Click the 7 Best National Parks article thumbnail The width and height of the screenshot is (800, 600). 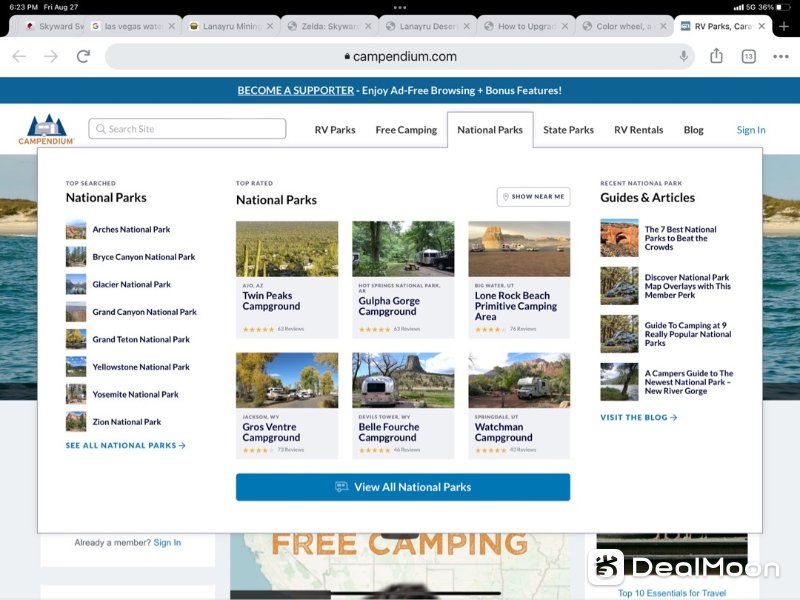pyautogui.click(x=619, y=238)
